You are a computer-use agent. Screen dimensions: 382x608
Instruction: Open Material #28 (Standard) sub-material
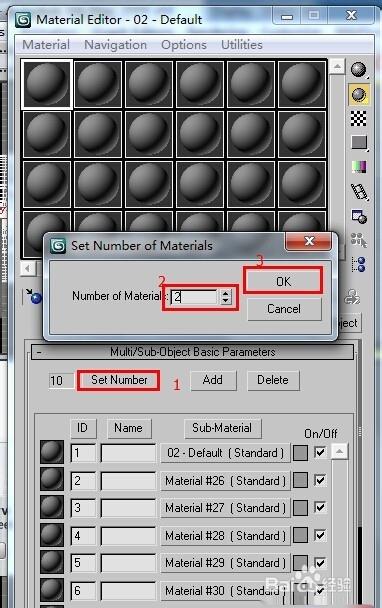coord(225,536)
